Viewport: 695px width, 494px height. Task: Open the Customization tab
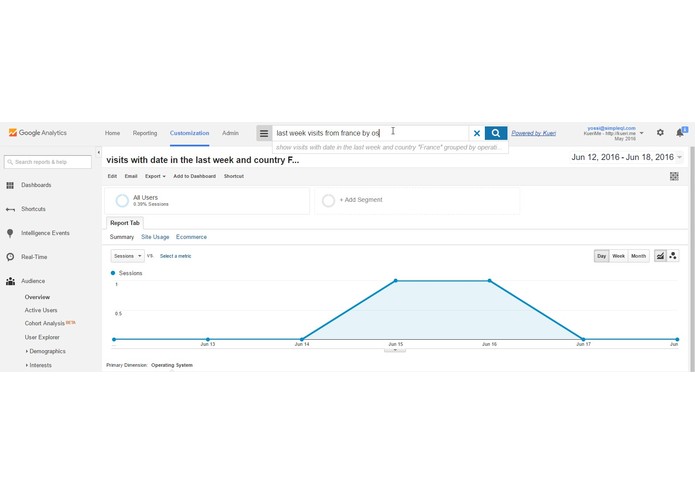(x=189, y=133)
